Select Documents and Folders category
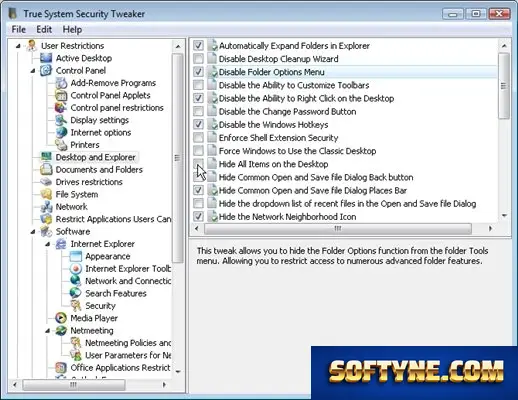 coord(99,170)
